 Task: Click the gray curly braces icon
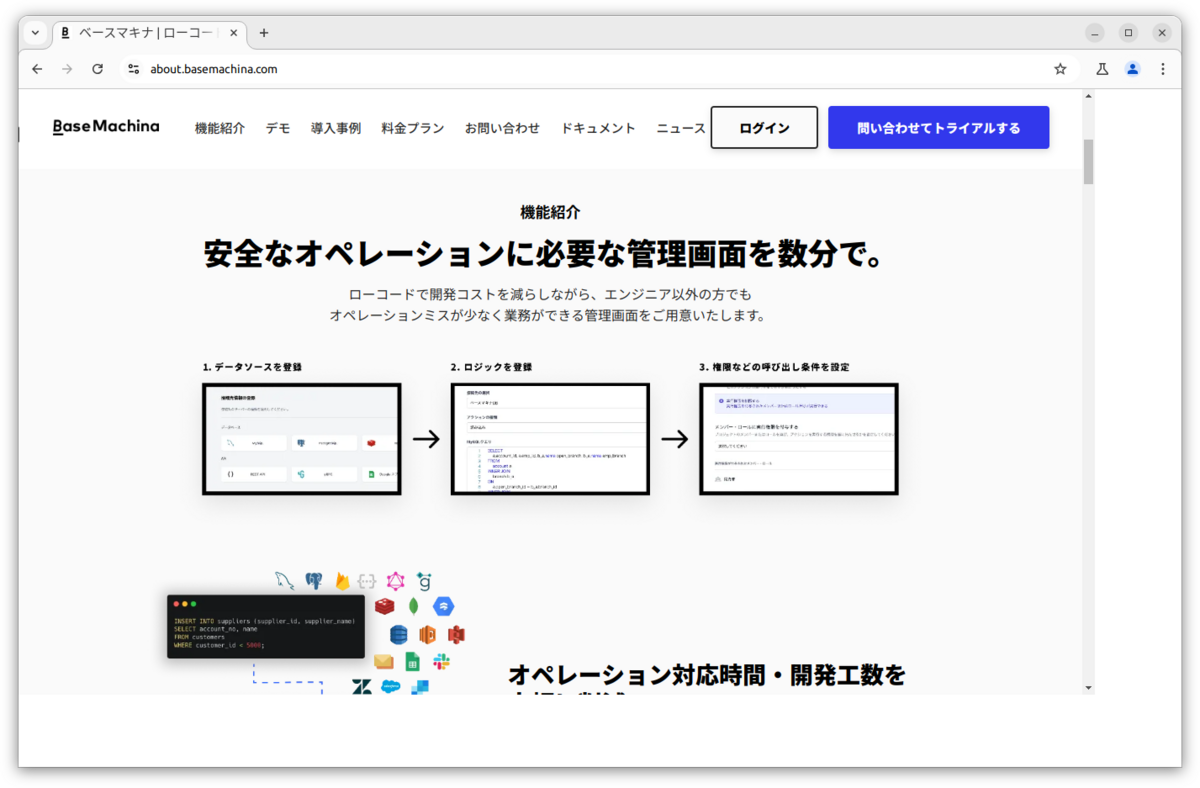point(368,581)
